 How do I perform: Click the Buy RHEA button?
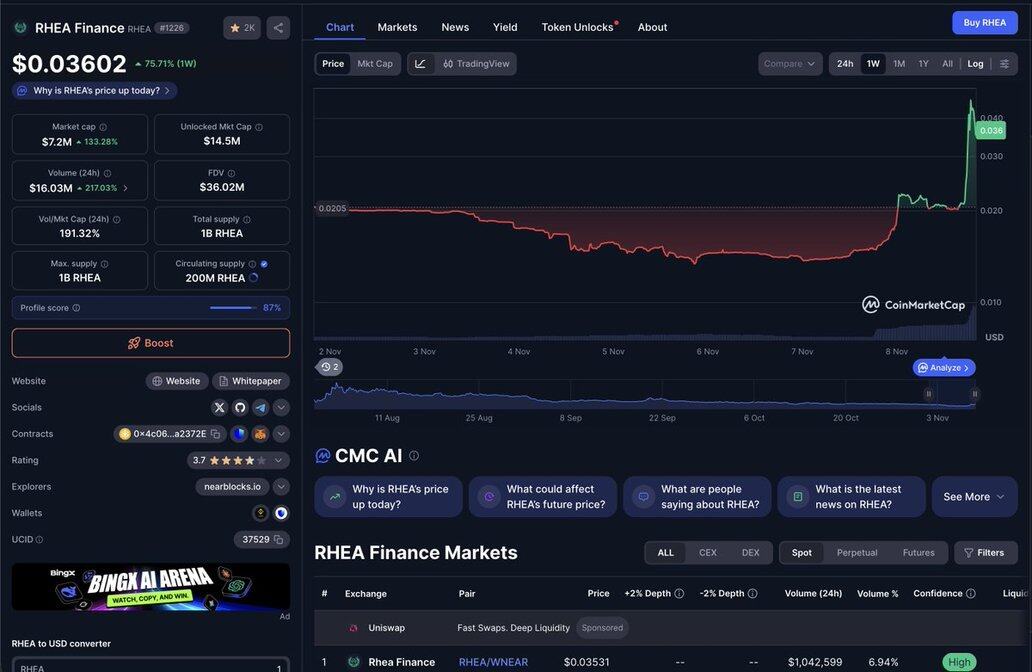coord(984,23)
